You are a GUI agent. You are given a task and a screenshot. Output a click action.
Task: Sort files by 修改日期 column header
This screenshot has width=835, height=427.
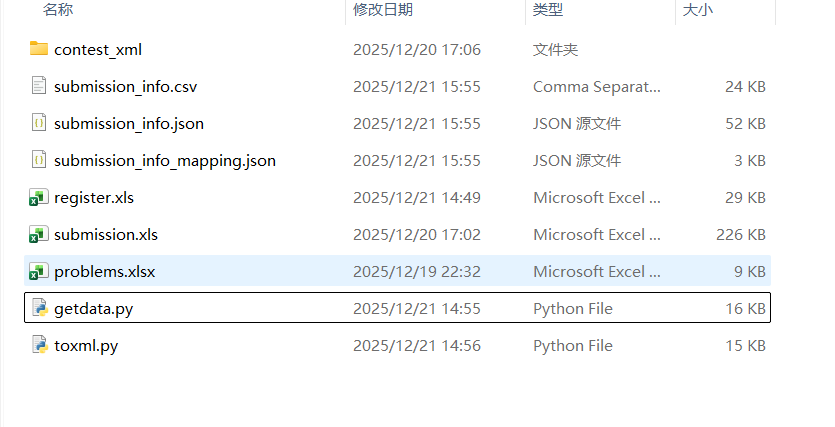coord(383,10)
